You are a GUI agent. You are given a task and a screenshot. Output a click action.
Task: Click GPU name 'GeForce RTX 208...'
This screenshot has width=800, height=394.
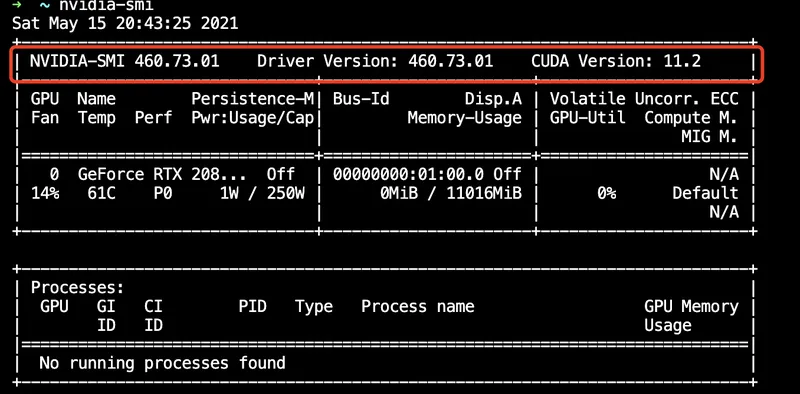click(162, 175)
